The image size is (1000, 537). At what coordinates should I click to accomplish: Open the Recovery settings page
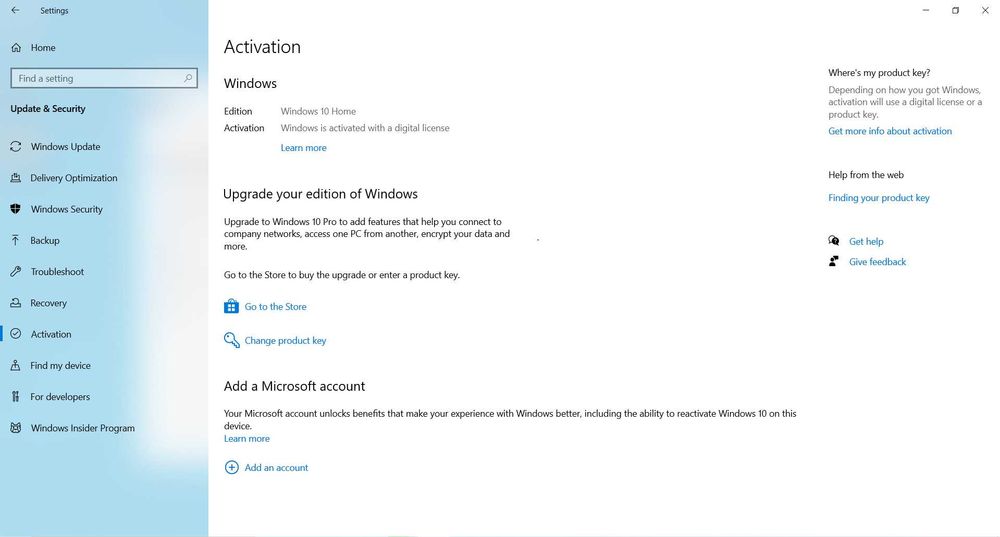(48, 303)
